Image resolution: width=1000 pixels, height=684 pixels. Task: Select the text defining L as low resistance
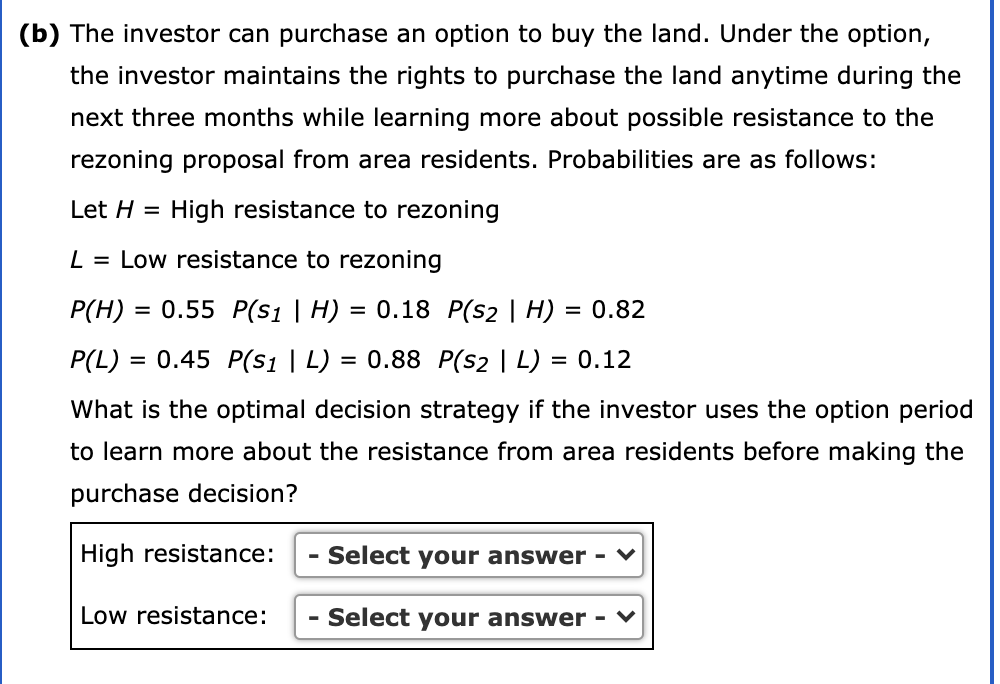[x=255, y=260]
